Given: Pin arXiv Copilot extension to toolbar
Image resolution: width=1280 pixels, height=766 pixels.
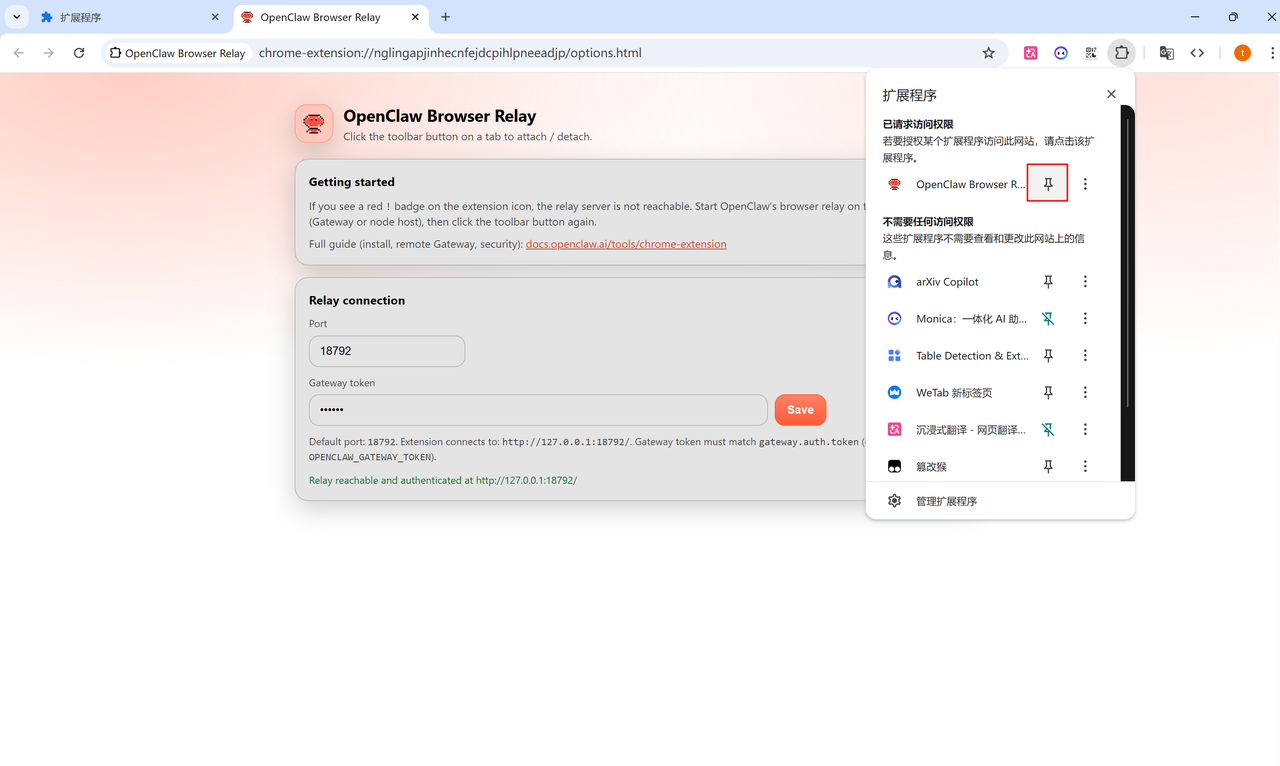Looking at the screenshot, I should pos(1048,282).
